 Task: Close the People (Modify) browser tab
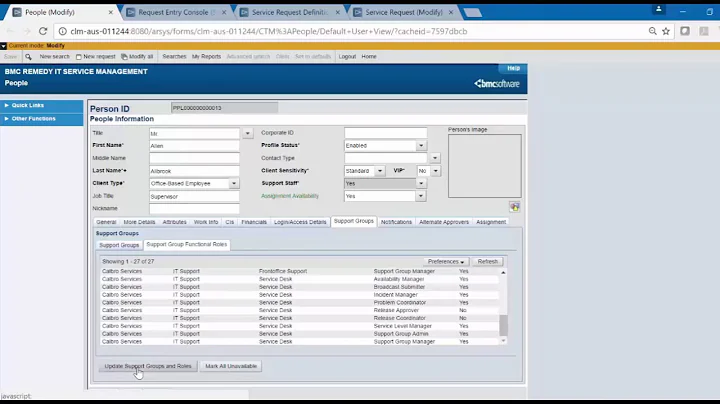coord(111,12)
